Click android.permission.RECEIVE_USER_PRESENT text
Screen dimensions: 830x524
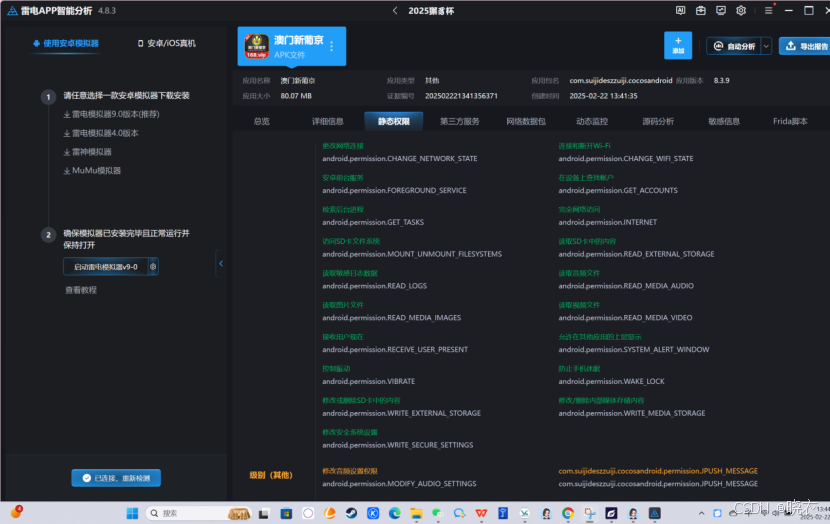click(x=395, y=349)
